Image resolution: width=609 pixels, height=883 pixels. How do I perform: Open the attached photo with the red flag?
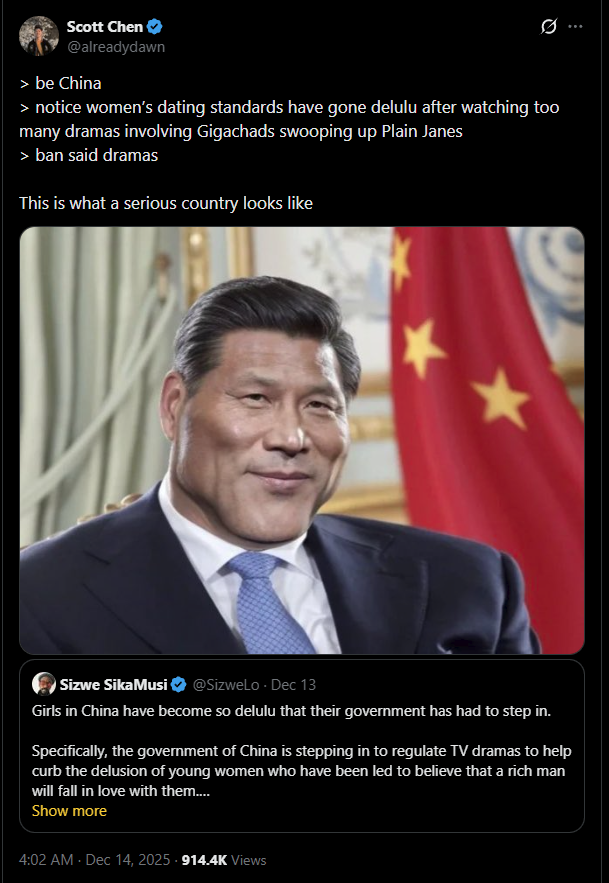[x=302, y=440]
